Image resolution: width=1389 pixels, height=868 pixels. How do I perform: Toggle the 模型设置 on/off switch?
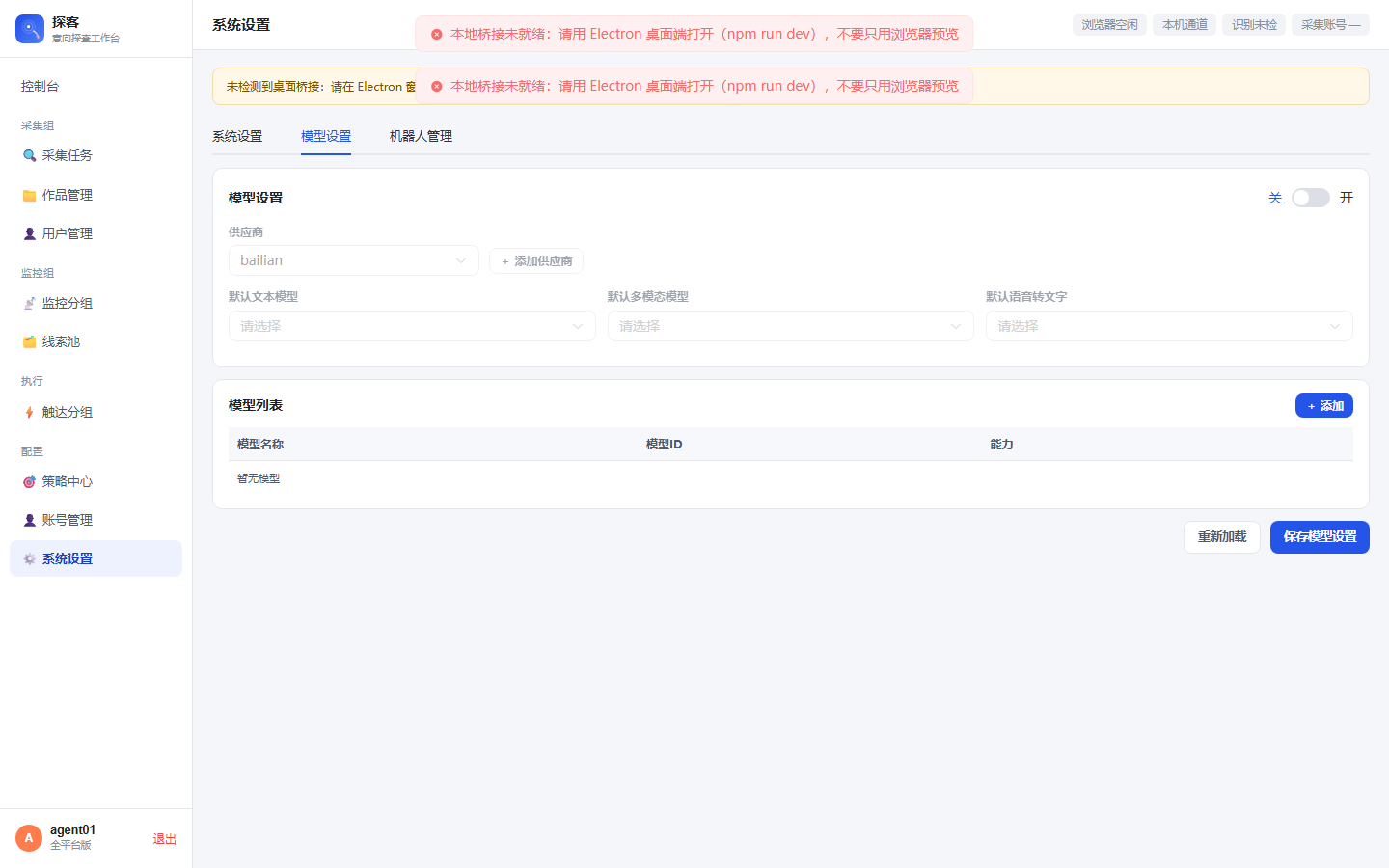[x=1311, y=198]
